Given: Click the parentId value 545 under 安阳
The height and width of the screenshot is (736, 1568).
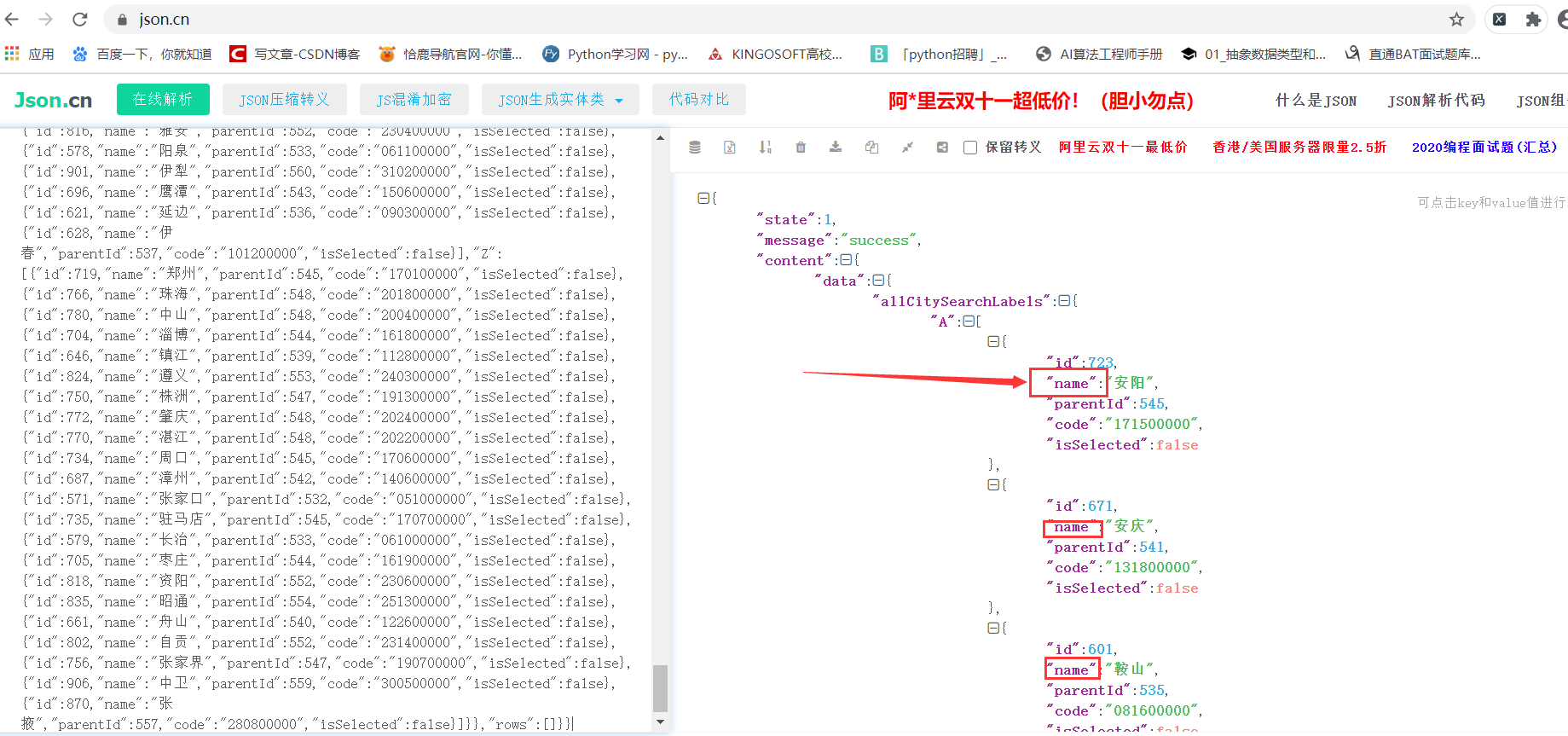Looking at the screenshot, I should click(x=1152, y=403).
